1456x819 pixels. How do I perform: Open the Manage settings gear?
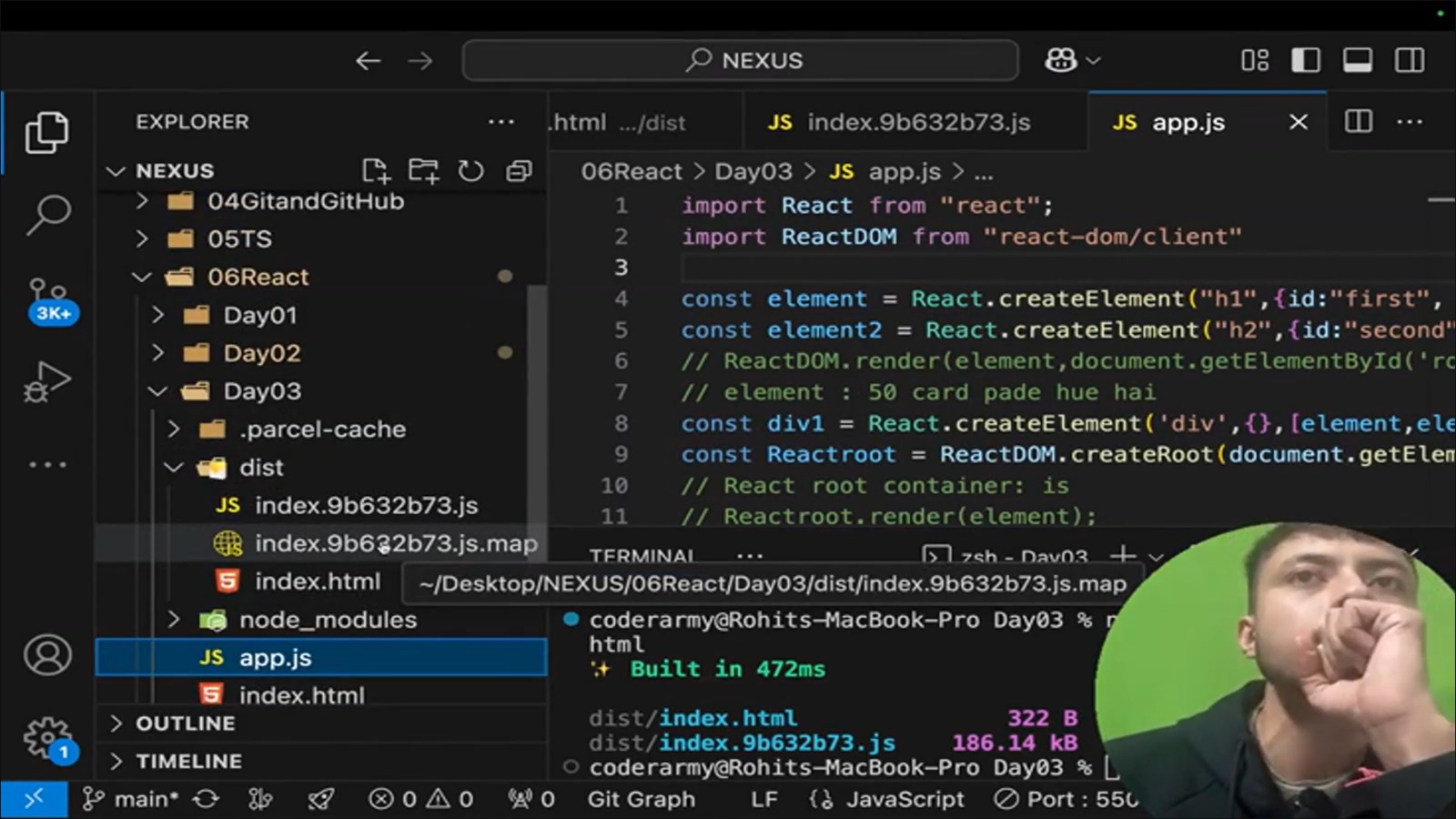[47, 737]
